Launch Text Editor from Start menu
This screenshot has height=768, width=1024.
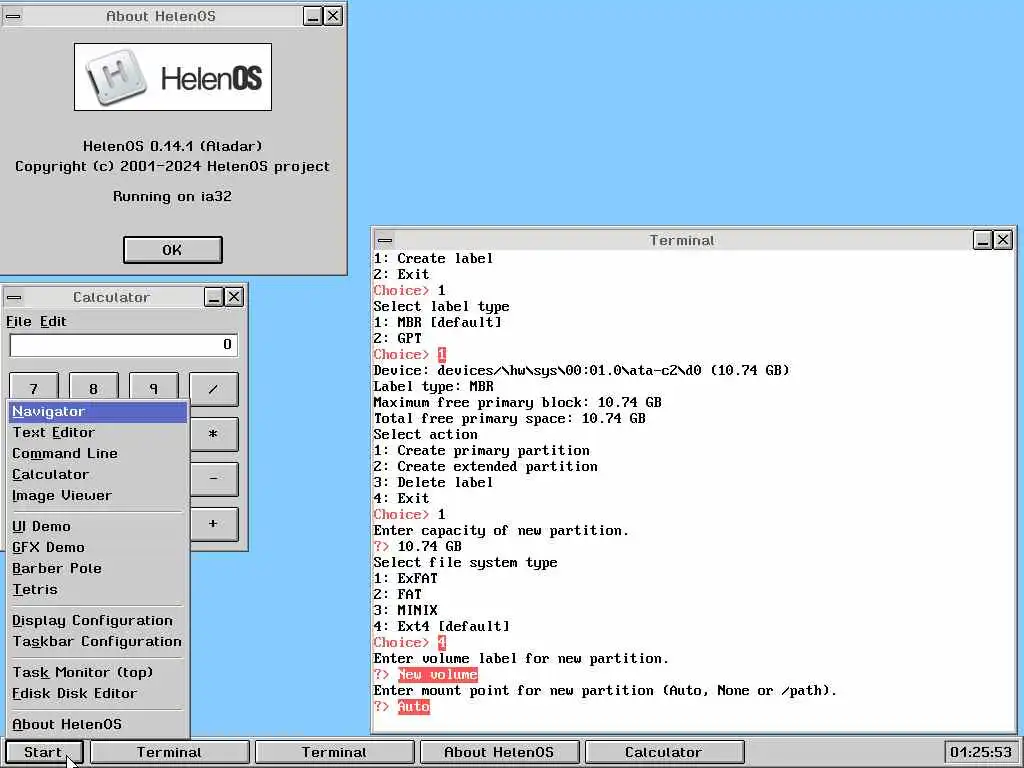click(x=98, y=432)
